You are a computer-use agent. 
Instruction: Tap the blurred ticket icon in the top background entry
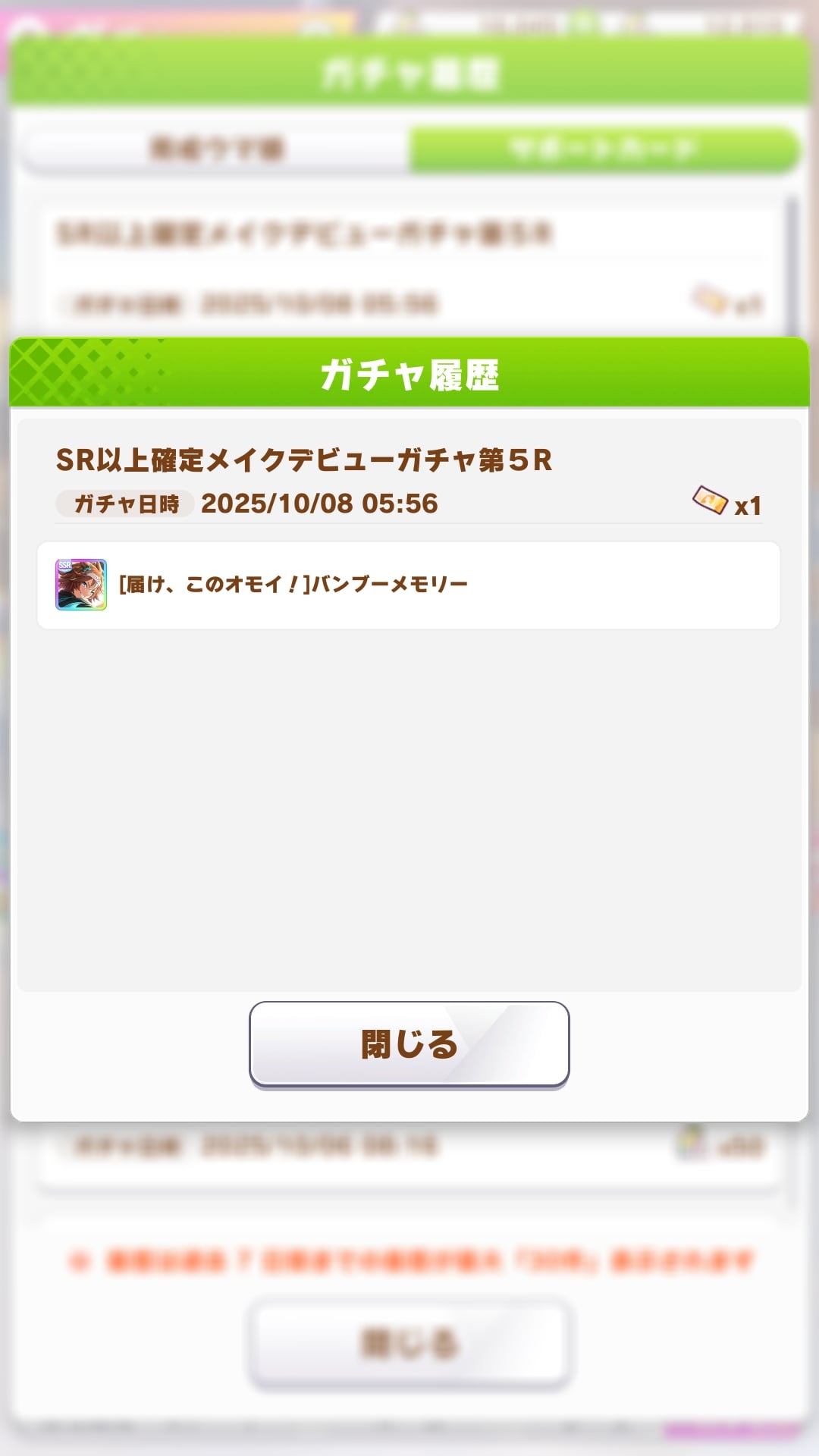click(711, 300)
